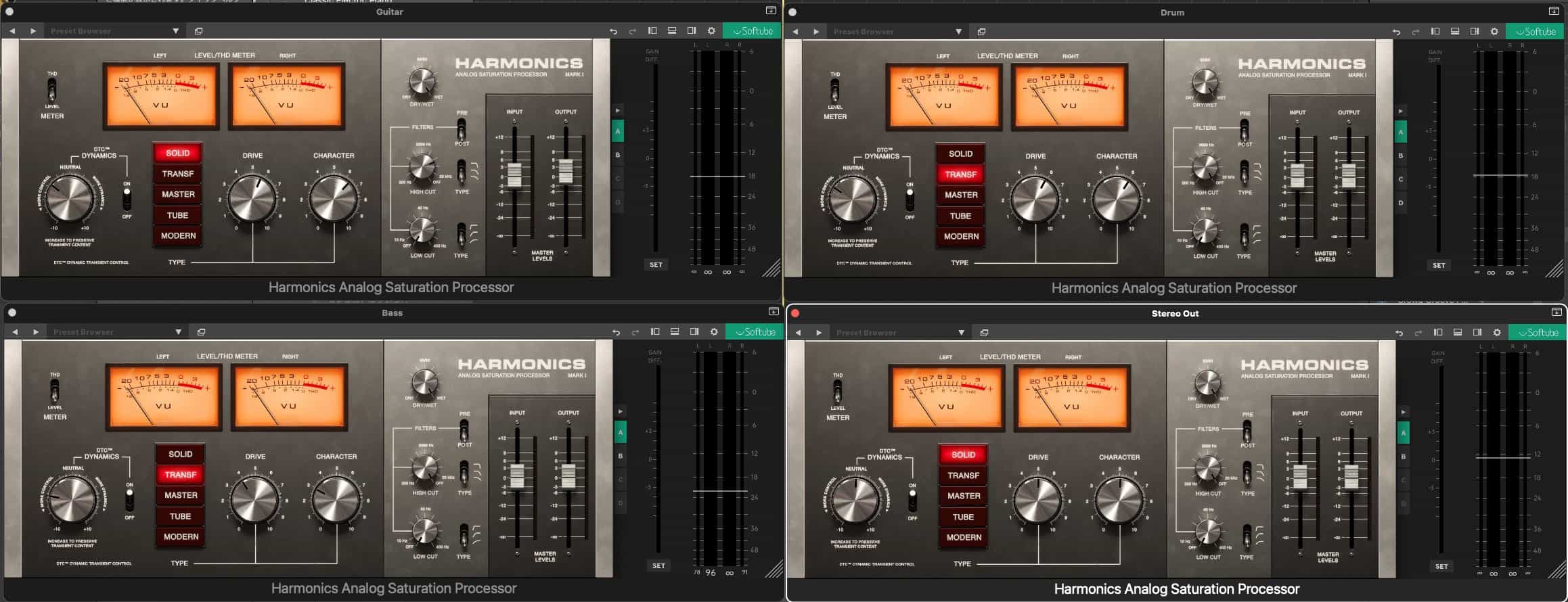Select slot D in Drum plugin
1568x602 pixels.
pyautogui.click(x=1401, y=203)
